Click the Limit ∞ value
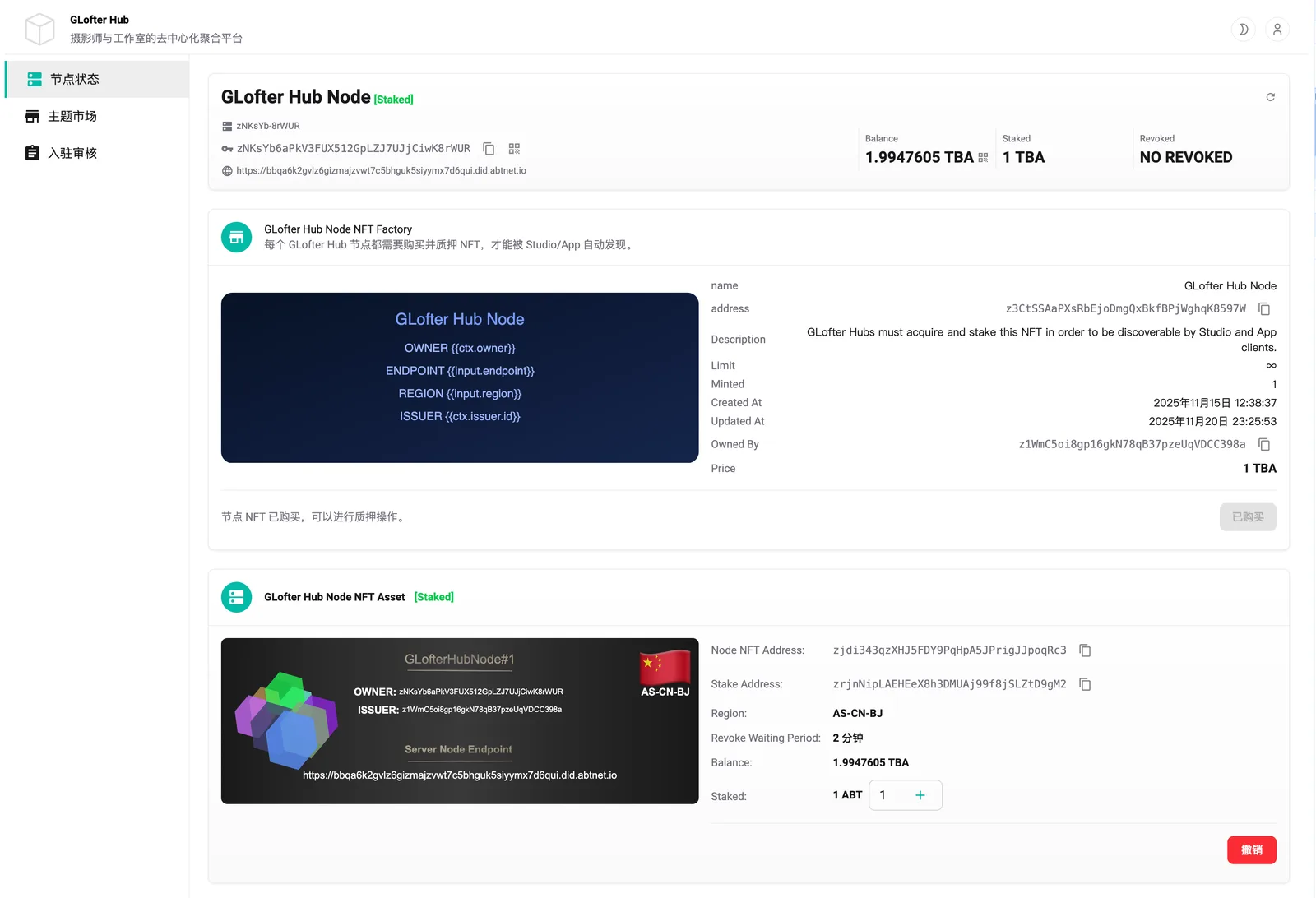 click(1272, 366)
